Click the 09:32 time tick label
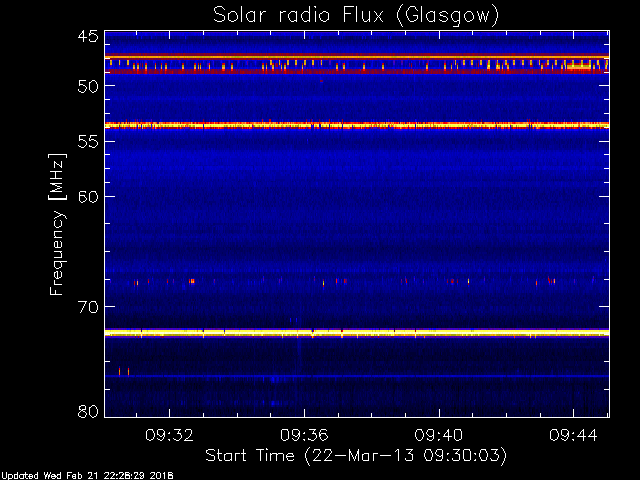Image resolution: width=640 pixels, height=480 pixels. (169, 435)
